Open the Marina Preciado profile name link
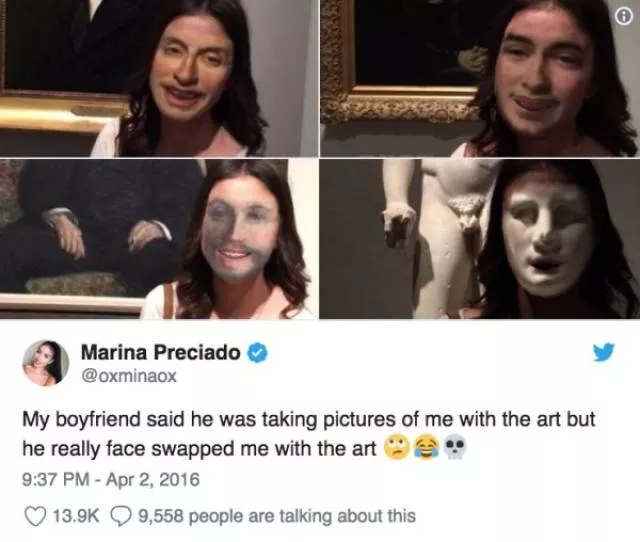 [161, 352]
